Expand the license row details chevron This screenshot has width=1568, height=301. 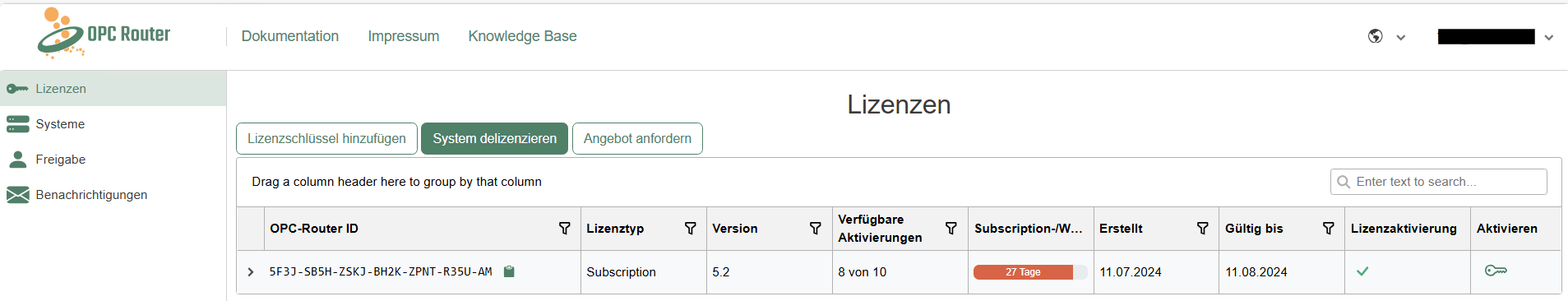251,271
